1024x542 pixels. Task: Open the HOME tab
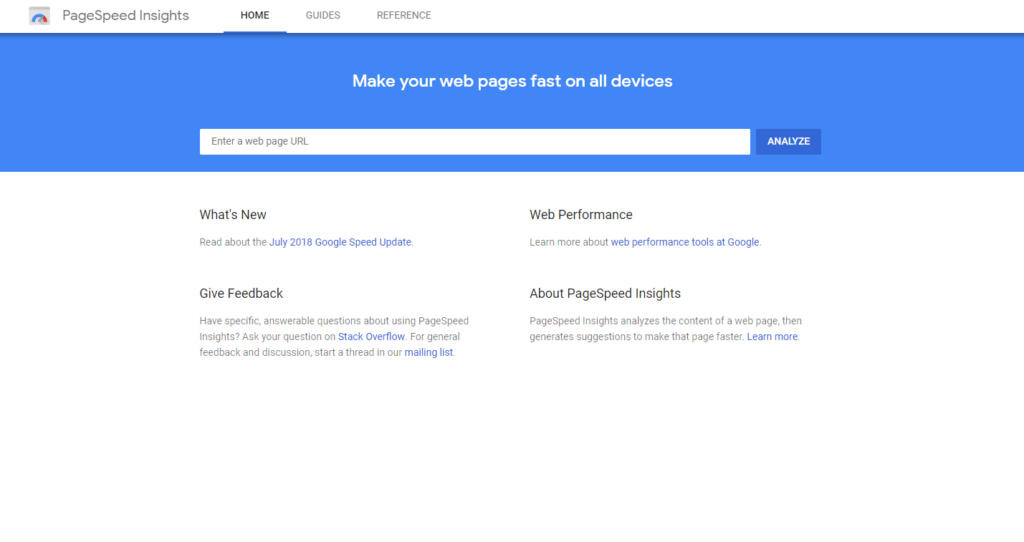pyautogui.click(x=255, y=16)
